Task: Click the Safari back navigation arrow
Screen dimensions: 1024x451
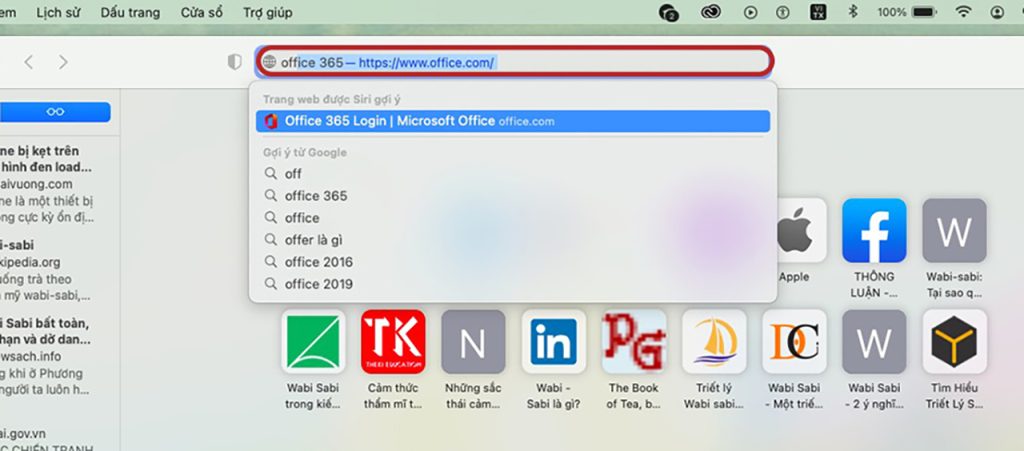Action: click(x=28, y=62)
